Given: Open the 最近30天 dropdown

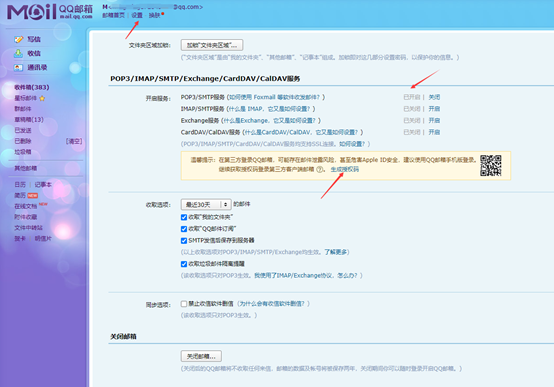Looking at the screenshot, I should click(206, 204).
